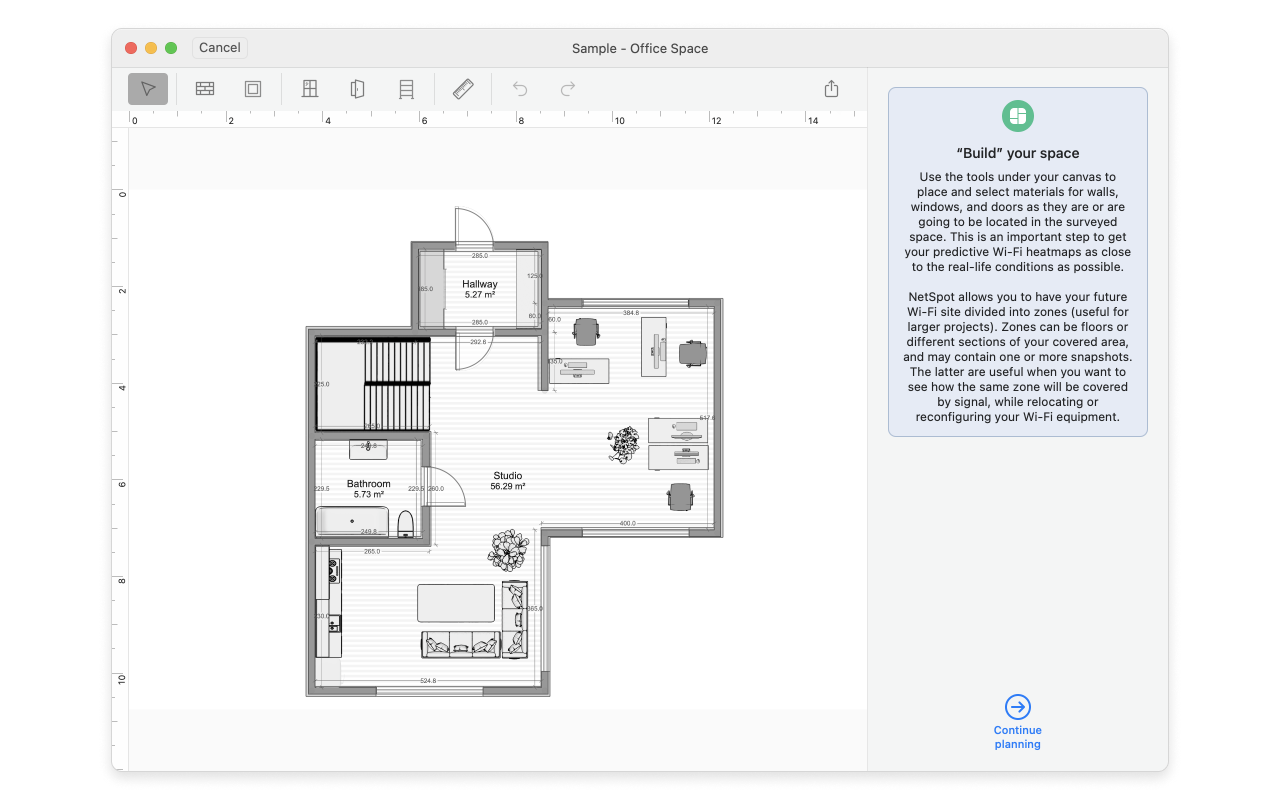Click the sofa in the living area
Screen dimensions: 1280x800
[x=461, y=644]
